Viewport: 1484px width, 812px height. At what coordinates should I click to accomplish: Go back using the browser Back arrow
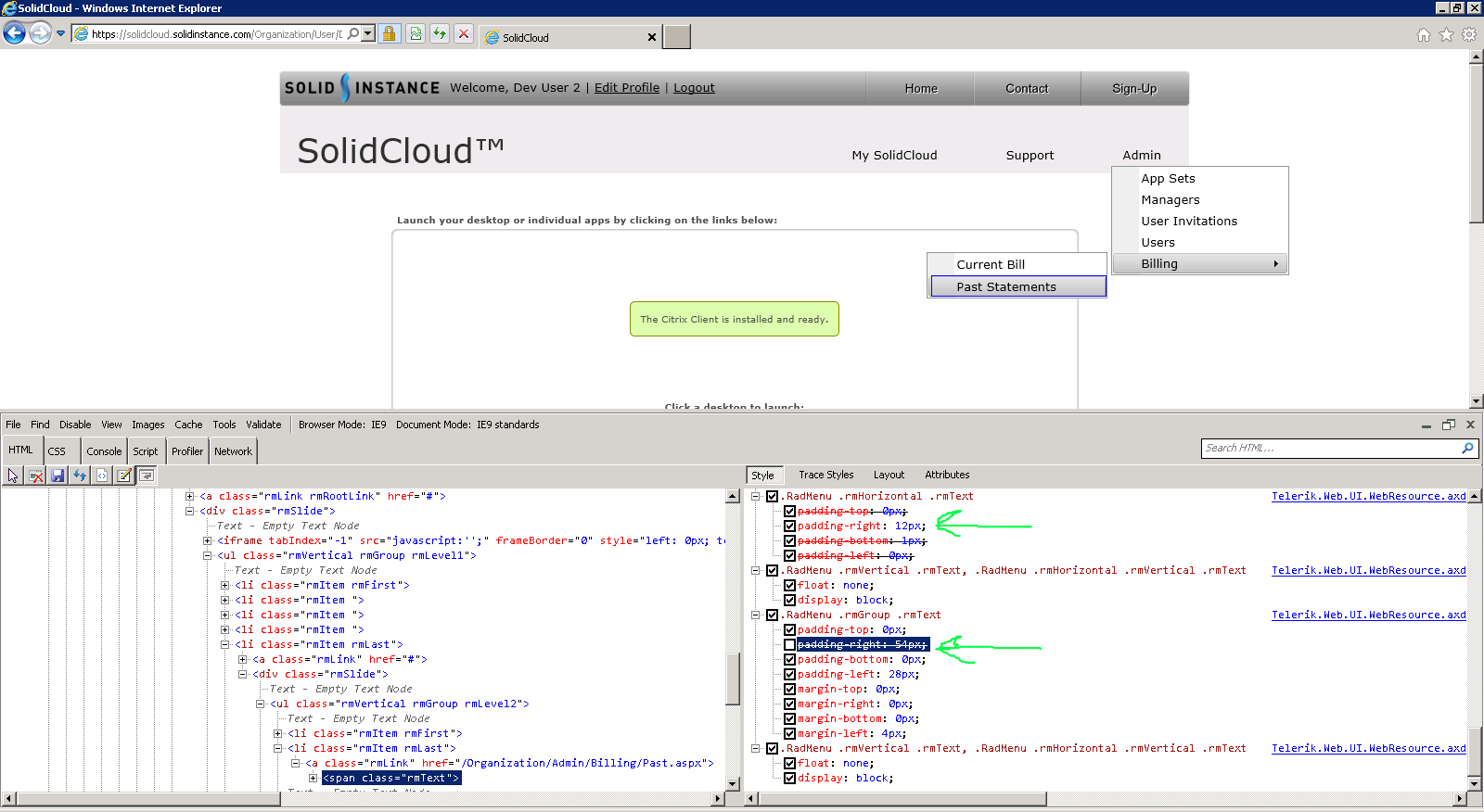click(x=14, y=33)
